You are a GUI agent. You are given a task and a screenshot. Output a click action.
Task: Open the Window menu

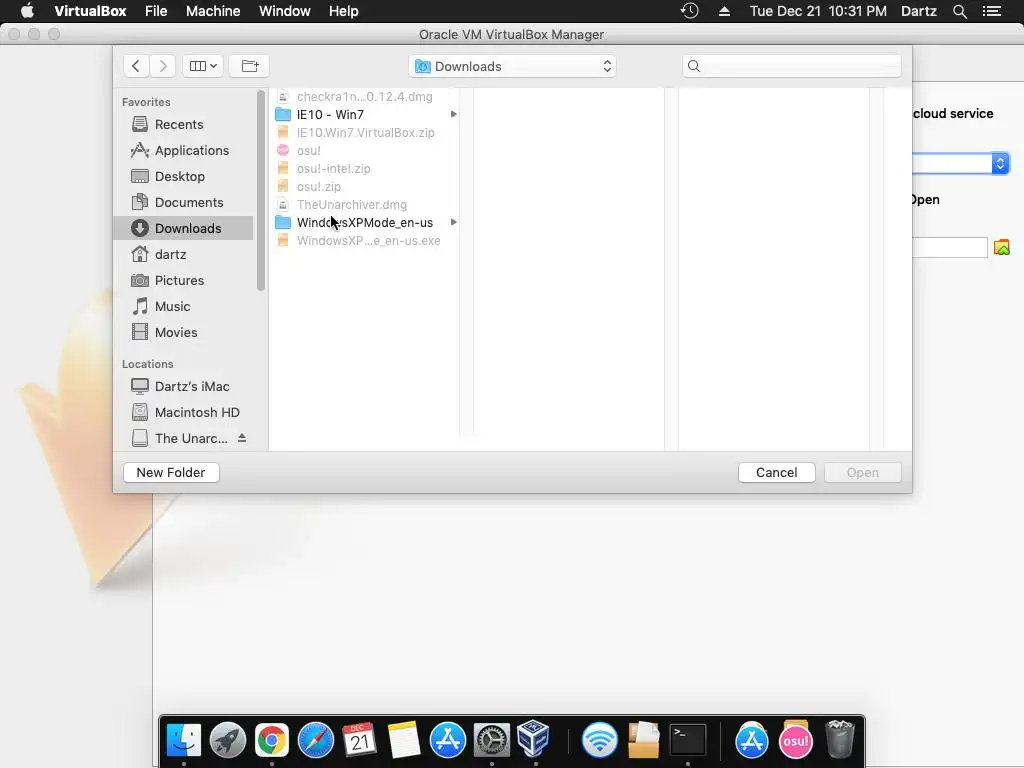click(285, 11)
